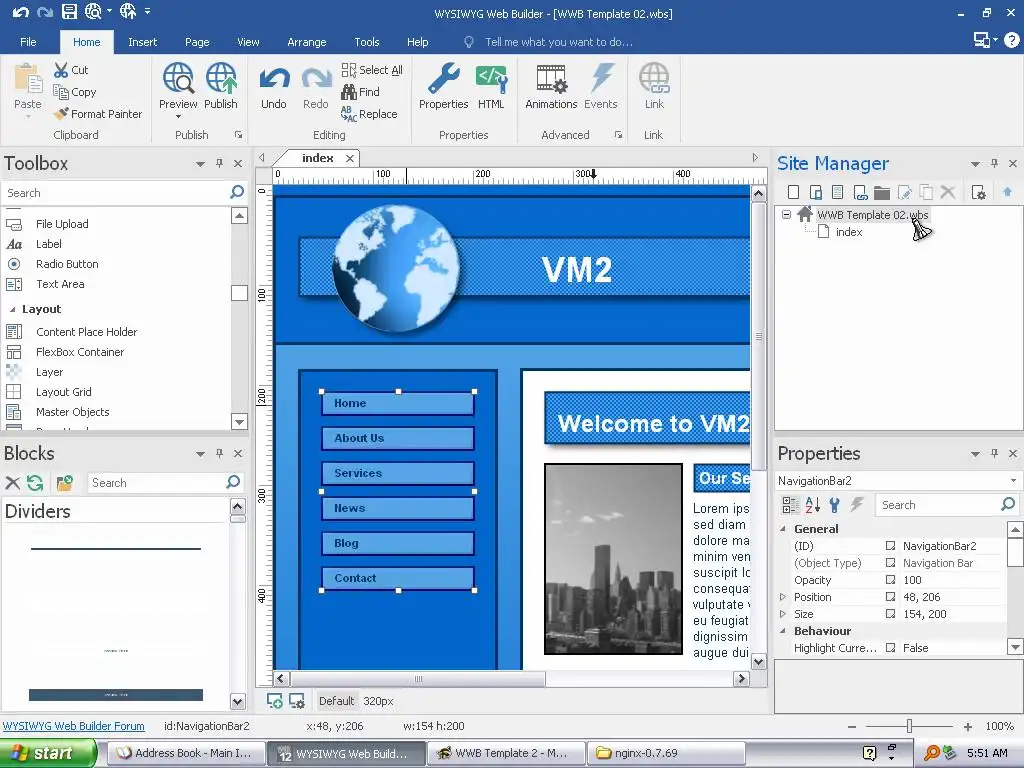Select the About Us navigation button on canvas

[398, 438]
